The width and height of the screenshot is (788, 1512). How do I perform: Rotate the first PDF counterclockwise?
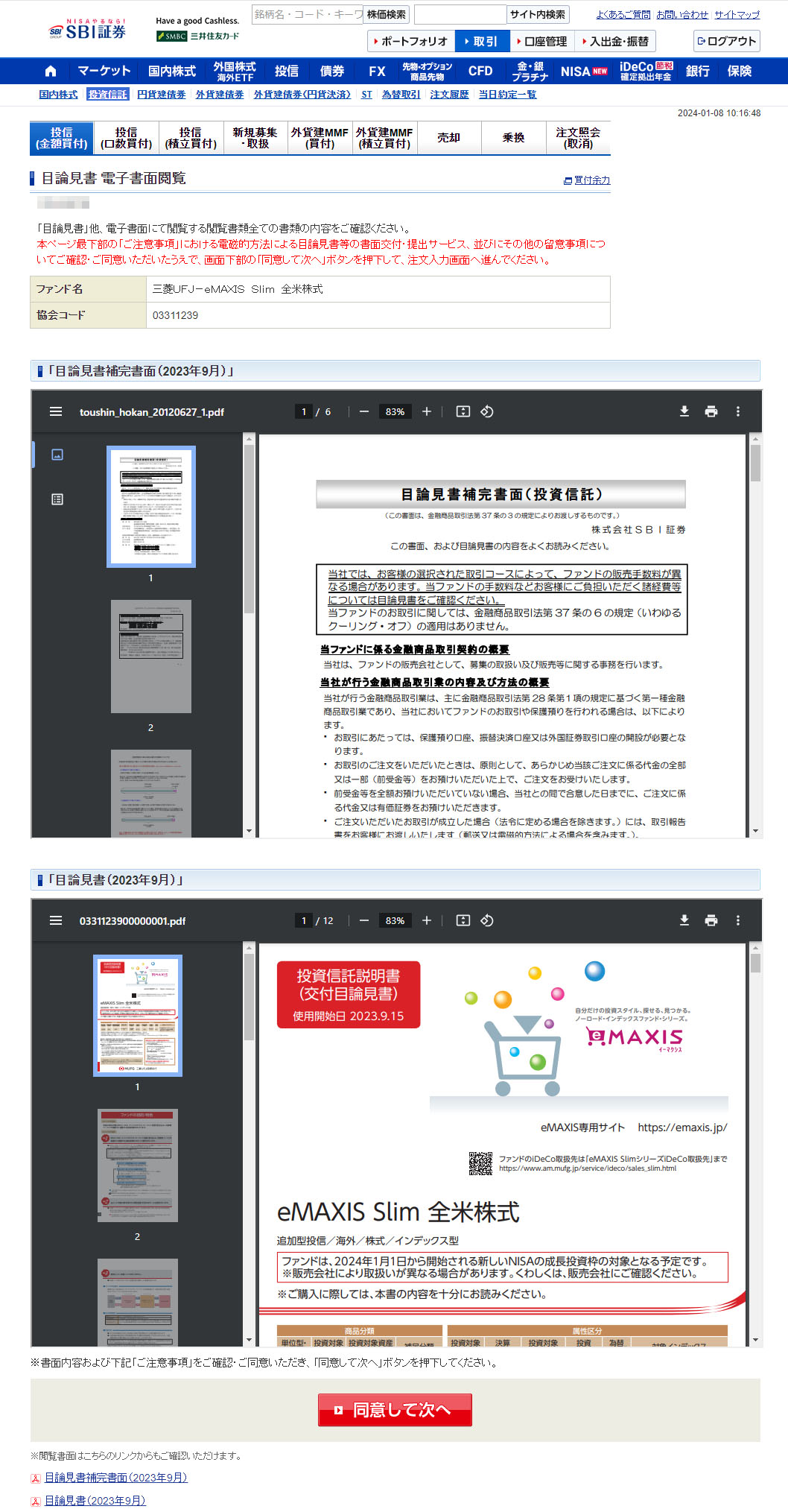click(x=487, y=411)
